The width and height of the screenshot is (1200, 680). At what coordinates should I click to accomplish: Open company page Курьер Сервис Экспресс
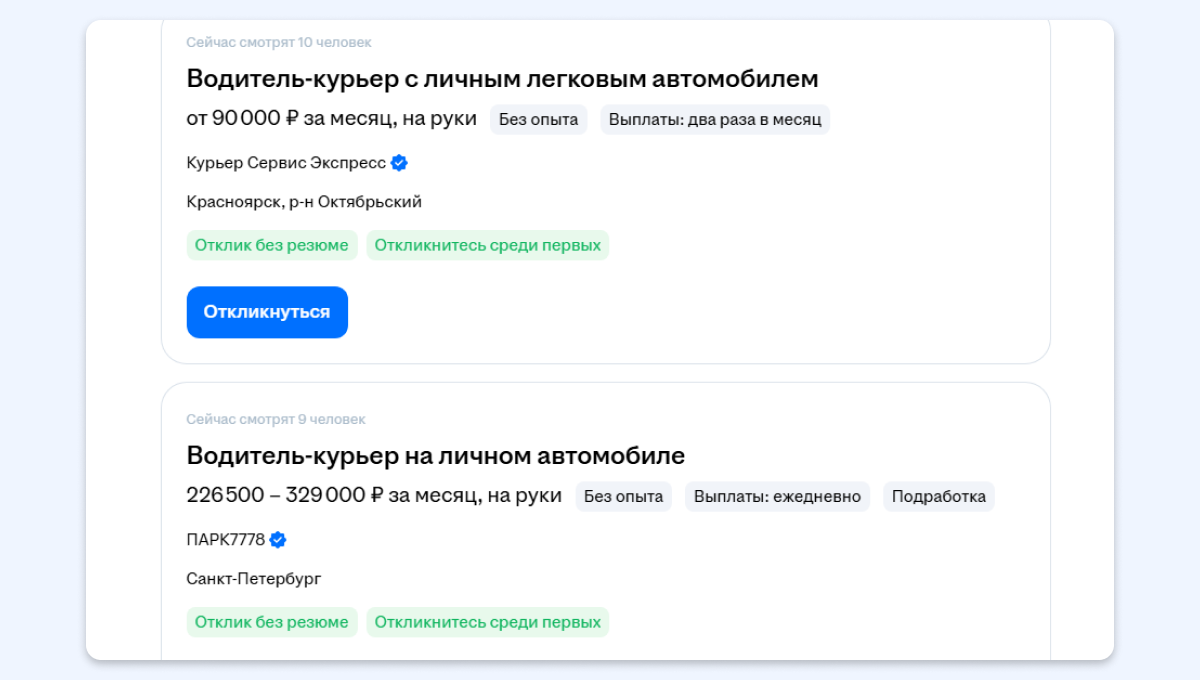286,163
